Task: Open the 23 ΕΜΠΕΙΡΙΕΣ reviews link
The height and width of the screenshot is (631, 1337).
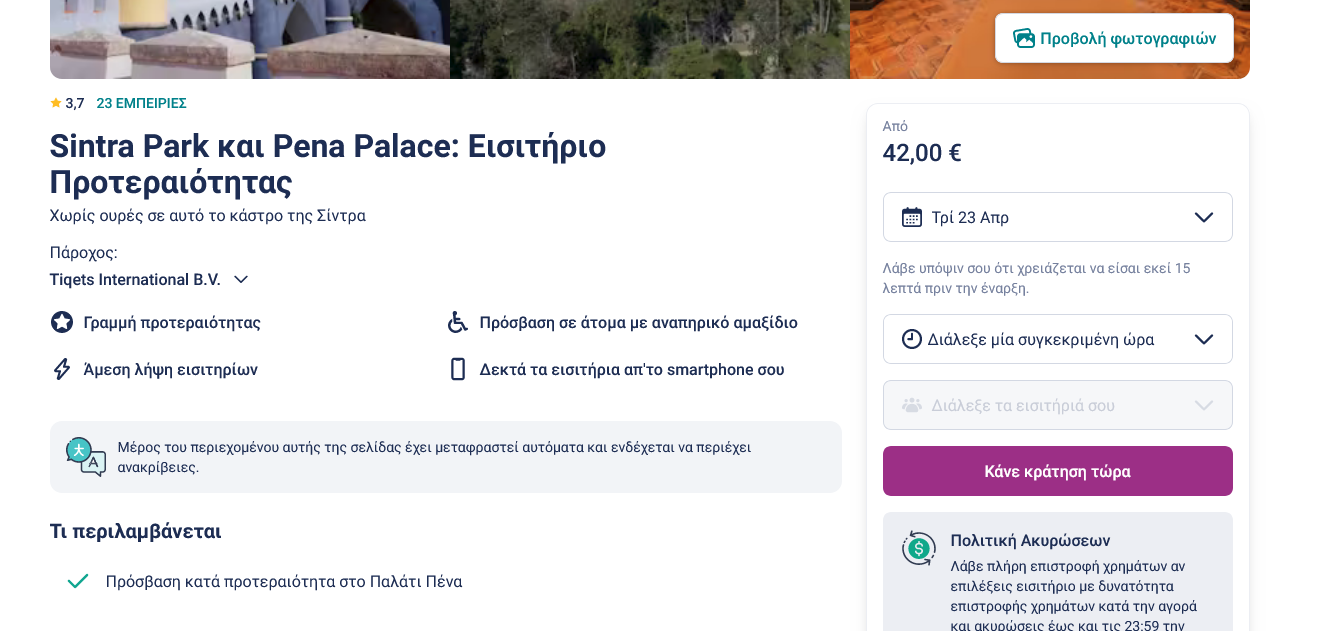Action: pyautogui.click(x=141, y=103)
